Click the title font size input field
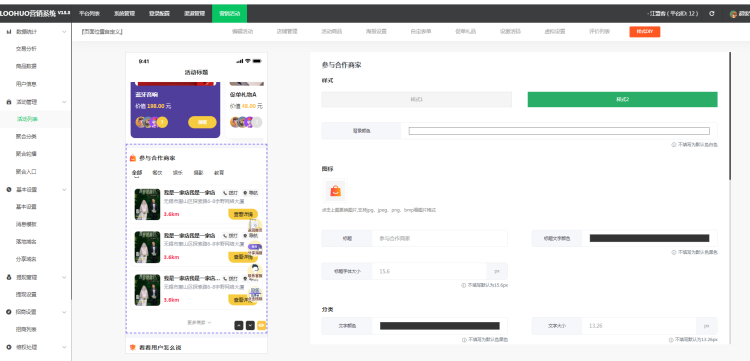This screenshot has width=750, height=361. [430, 271]
